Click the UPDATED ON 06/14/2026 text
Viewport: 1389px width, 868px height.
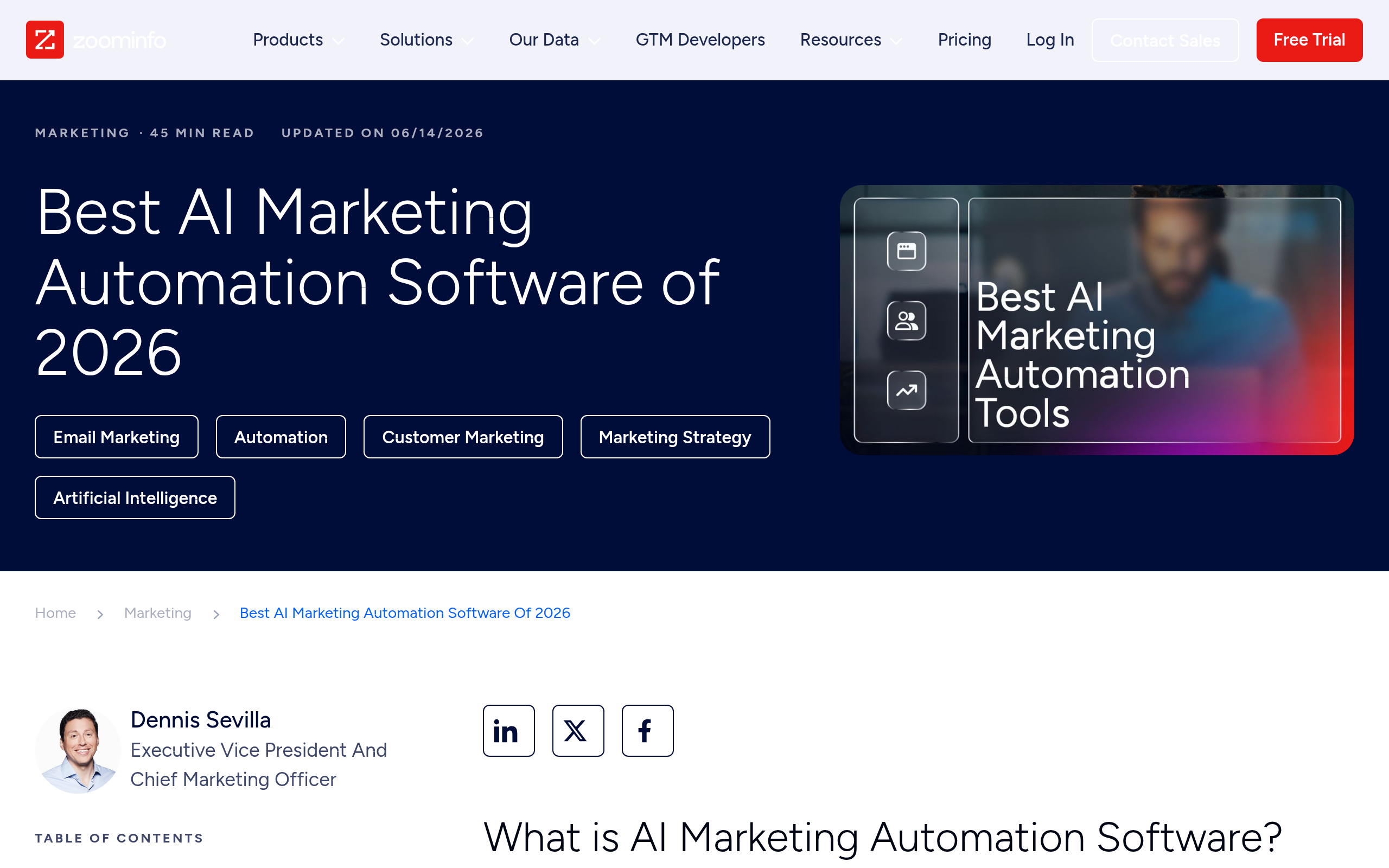pos(383,133)
